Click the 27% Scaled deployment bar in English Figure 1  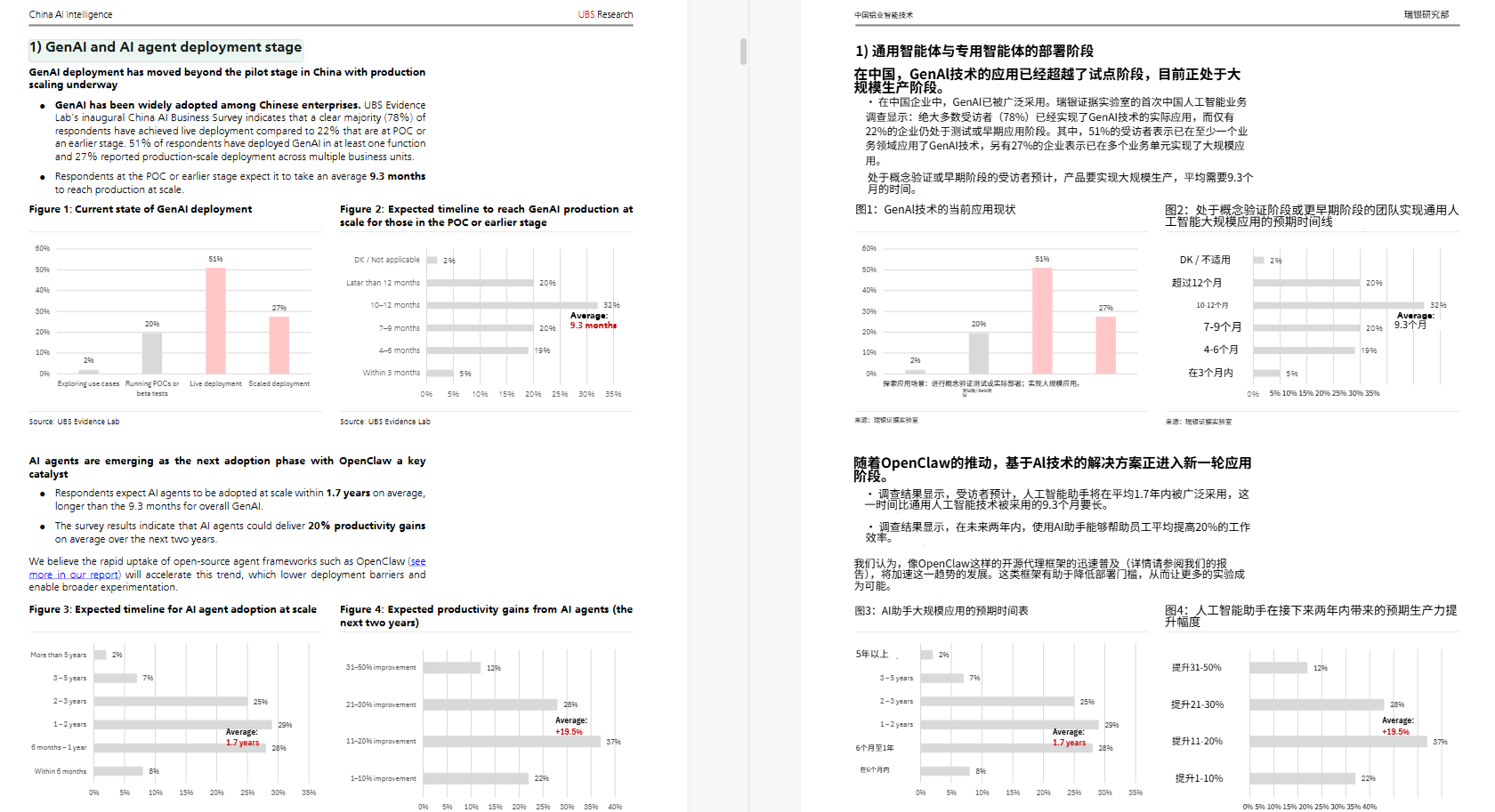coord(279,345)
